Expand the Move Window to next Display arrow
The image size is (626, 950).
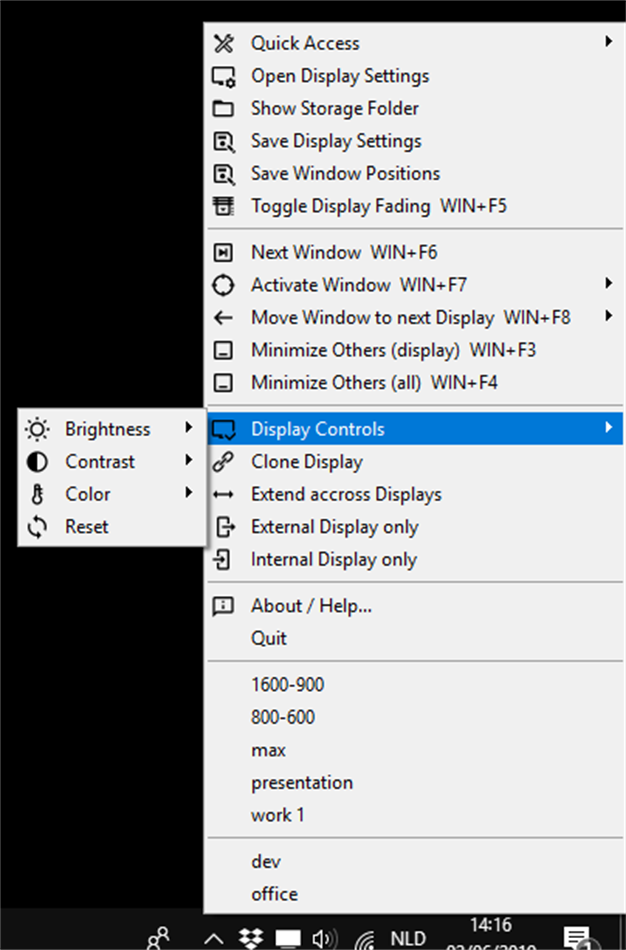(x=608, y=316)
